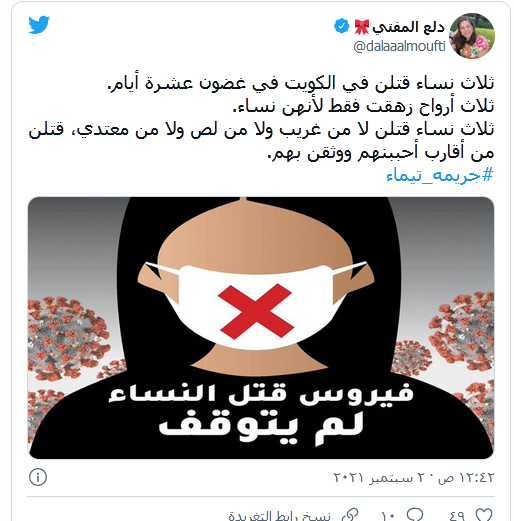The width and height of the screenshot is (514, 521).
Task: Open the @dalaaalmoufti handle link
Action: pos(399,46)
